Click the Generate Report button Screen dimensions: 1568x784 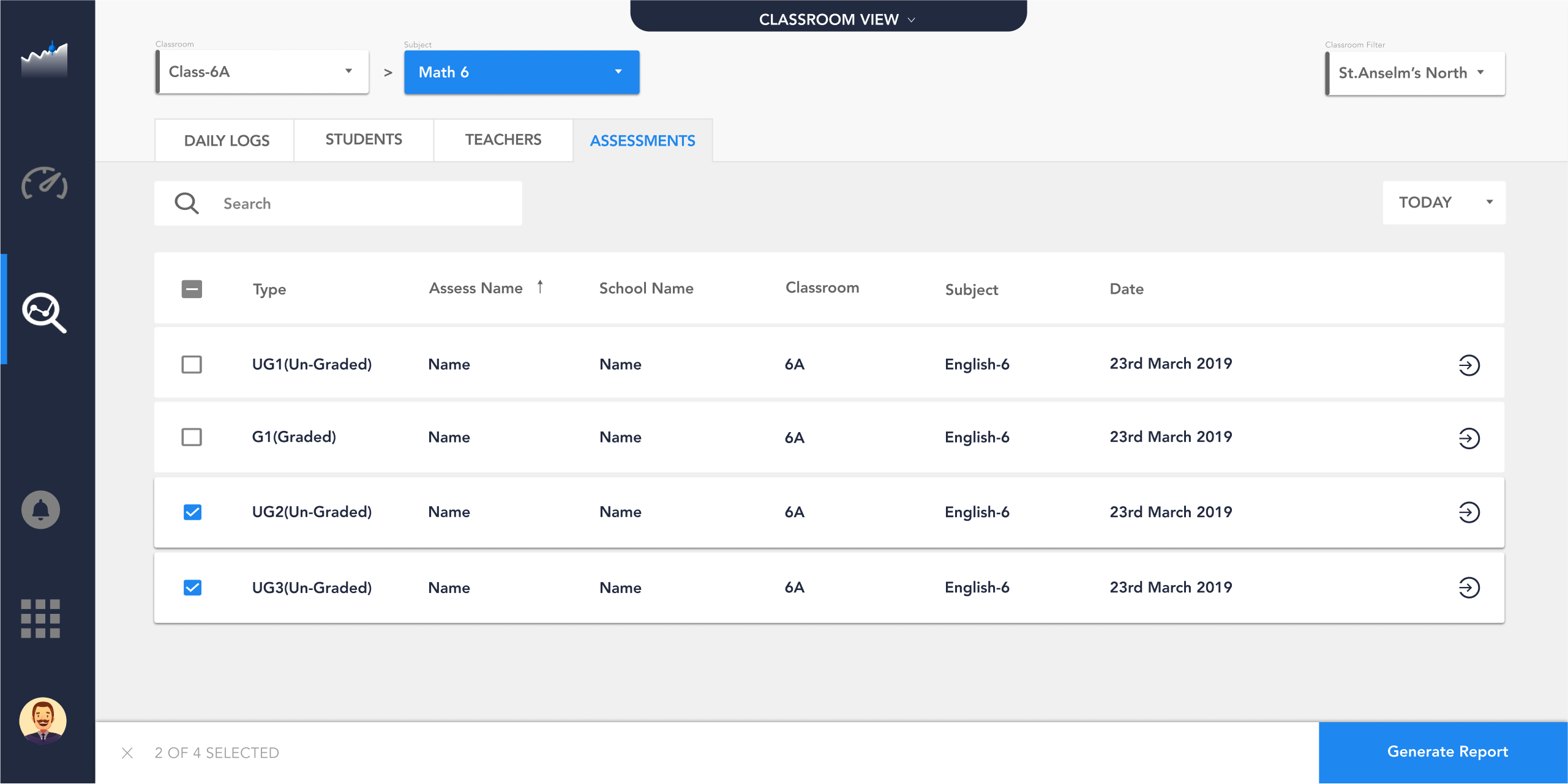[x=1447, y=752]
